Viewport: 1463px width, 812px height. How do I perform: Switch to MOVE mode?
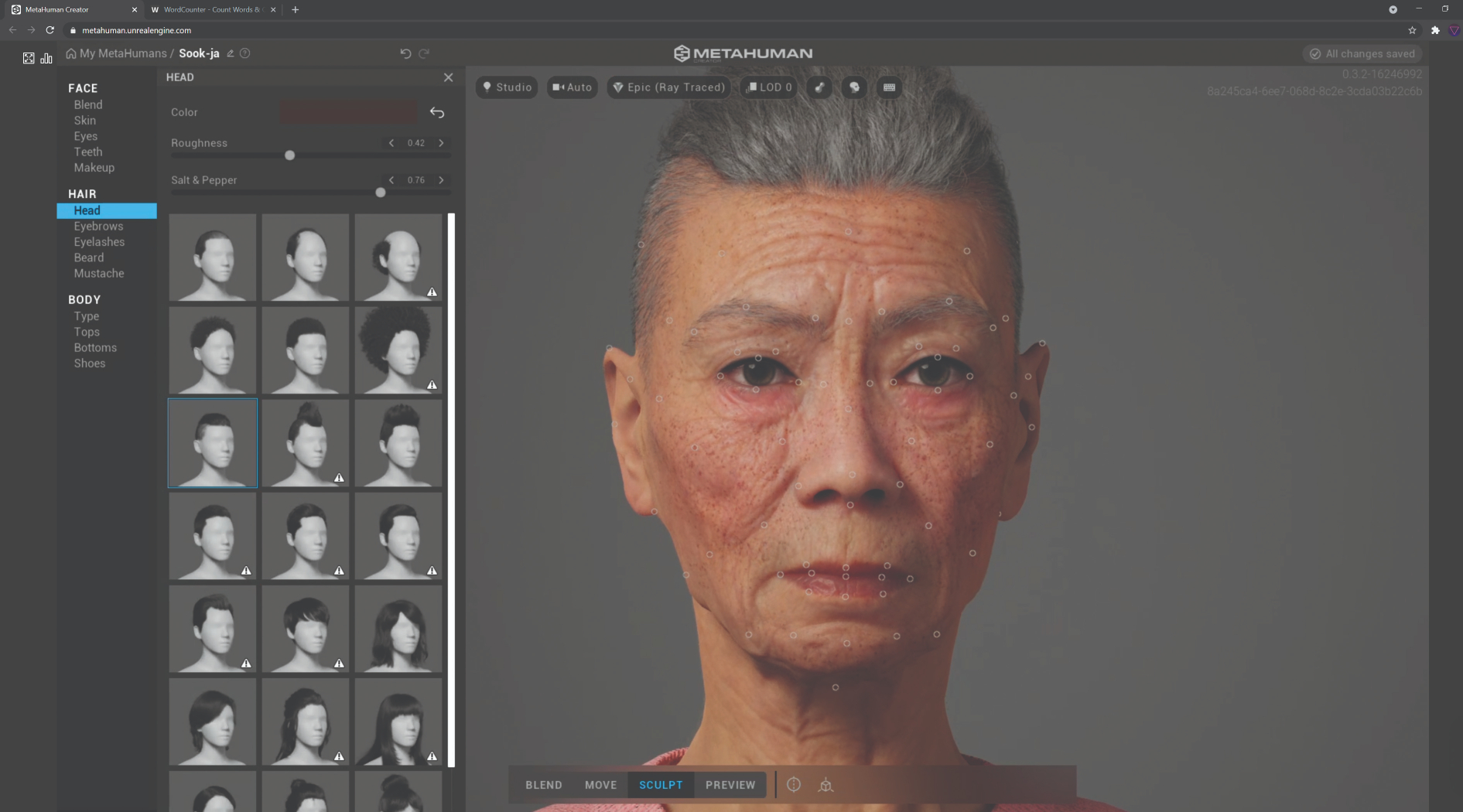[x=601, y=785]
